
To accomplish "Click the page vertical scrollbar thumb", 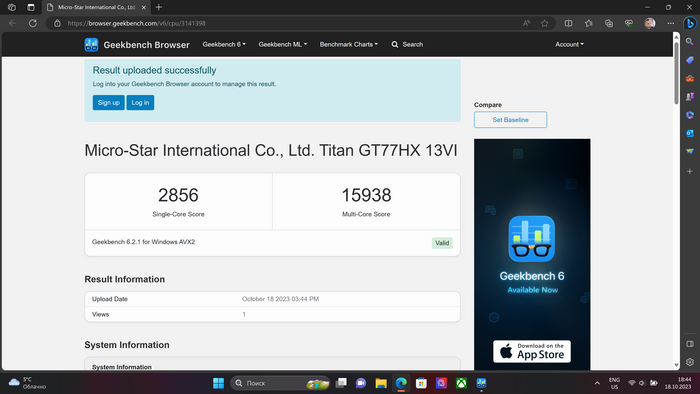I will (x=676, y=74).
